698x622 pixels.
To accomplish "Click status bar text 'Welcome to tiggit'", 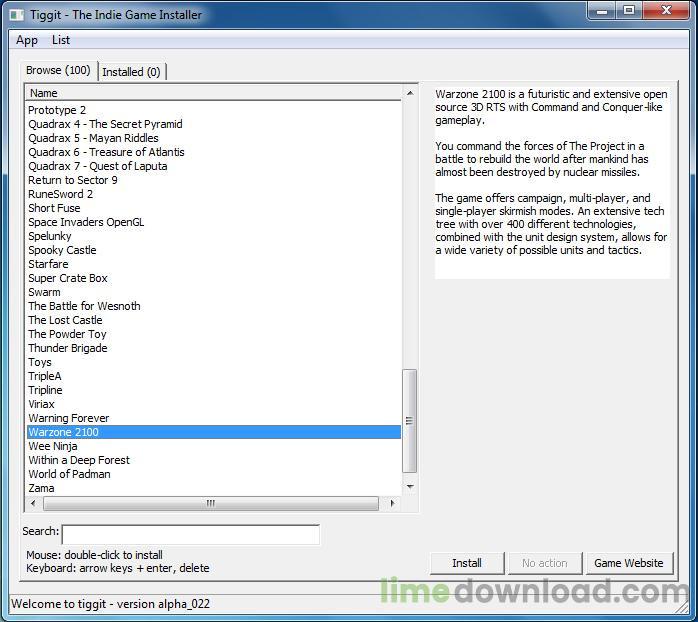I will [110, 604].
